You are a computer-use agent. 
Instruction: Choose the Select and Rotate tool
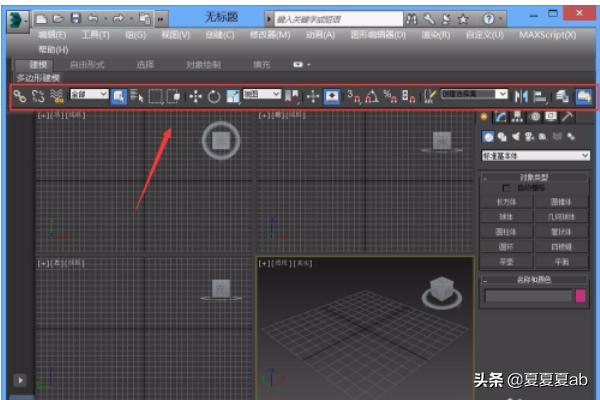click(214, 96)
